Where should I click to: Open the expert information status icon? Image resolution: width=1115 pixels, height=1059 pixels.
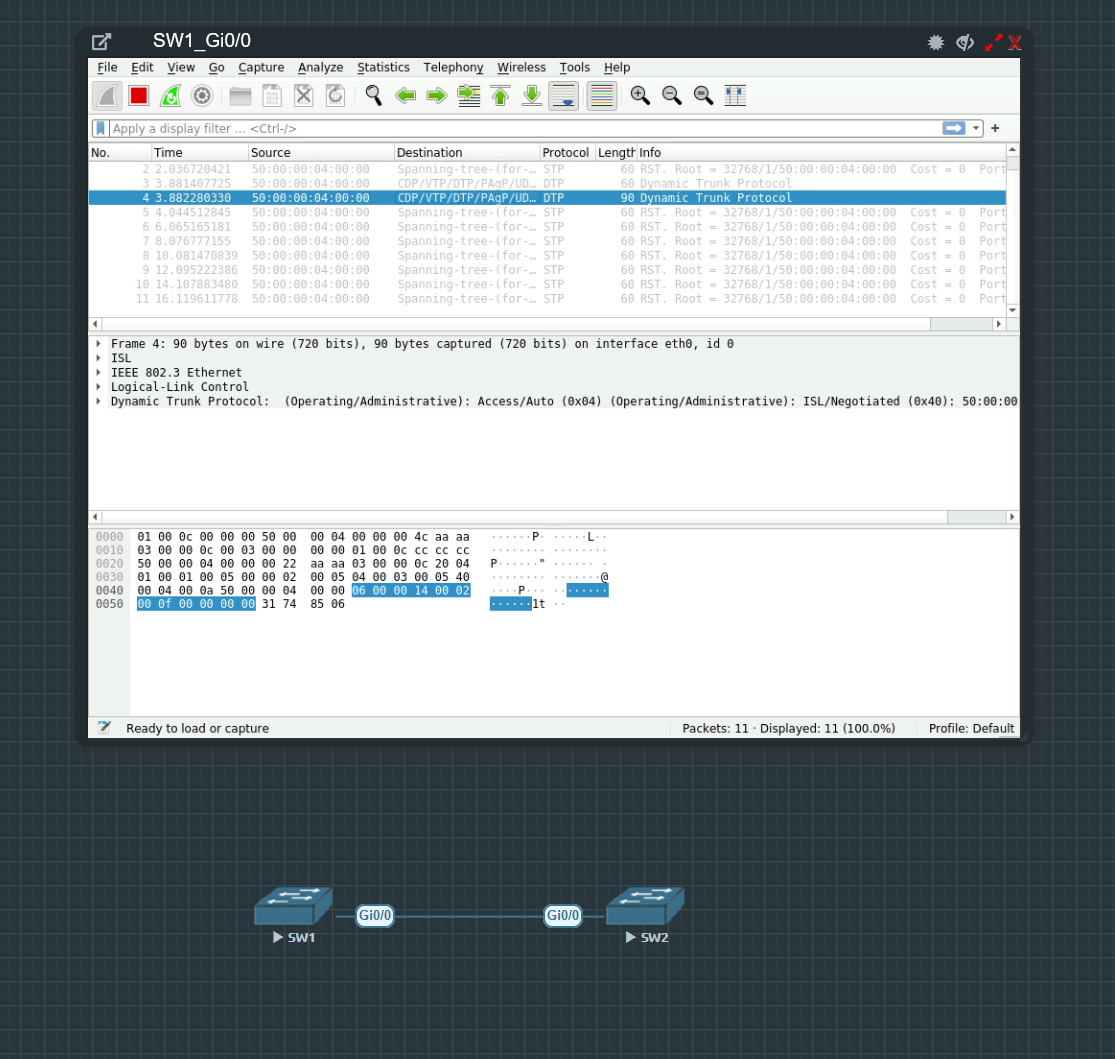click(x=104, y=728)
